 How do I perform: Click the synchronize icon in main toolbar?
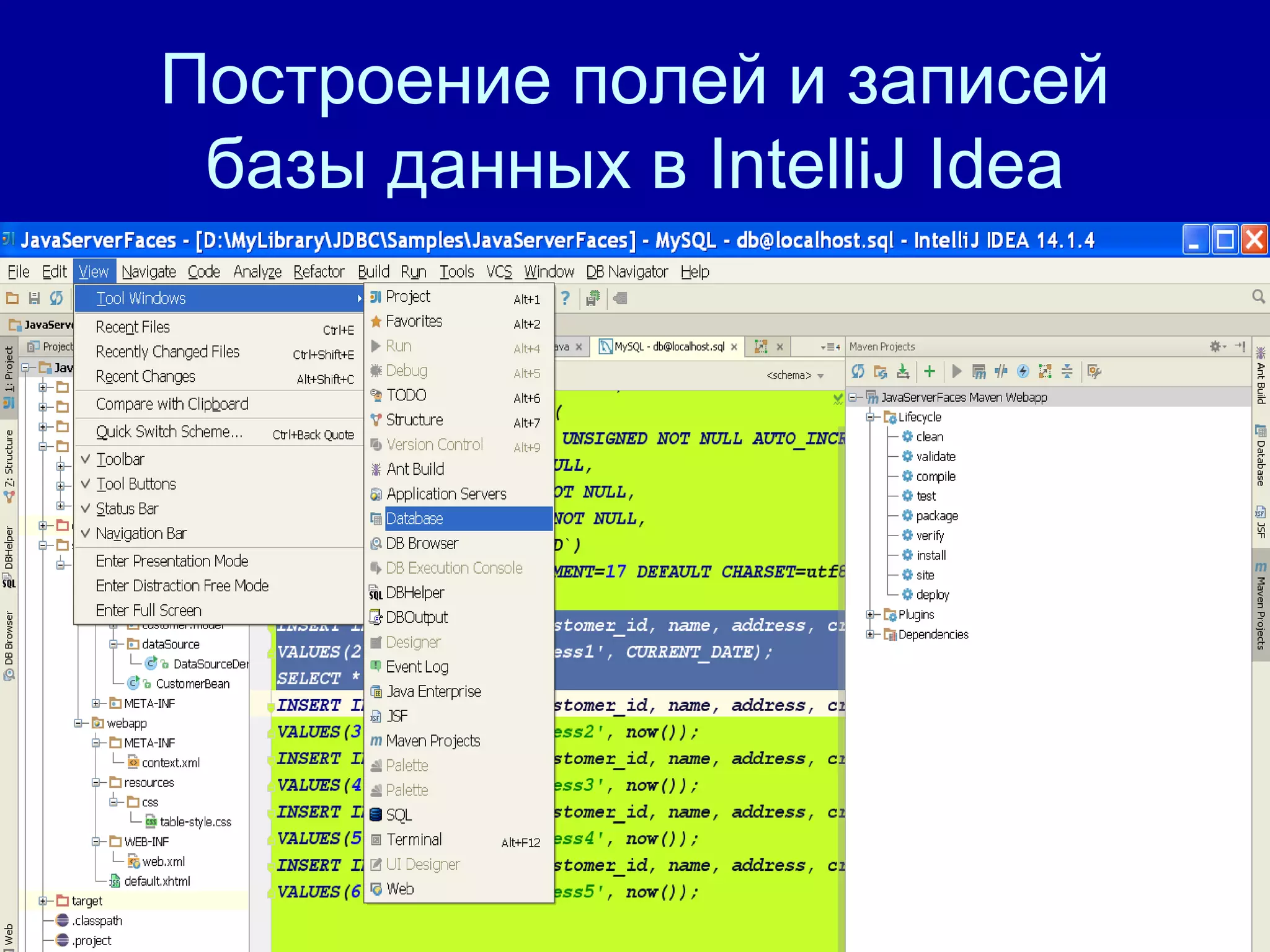56,298
